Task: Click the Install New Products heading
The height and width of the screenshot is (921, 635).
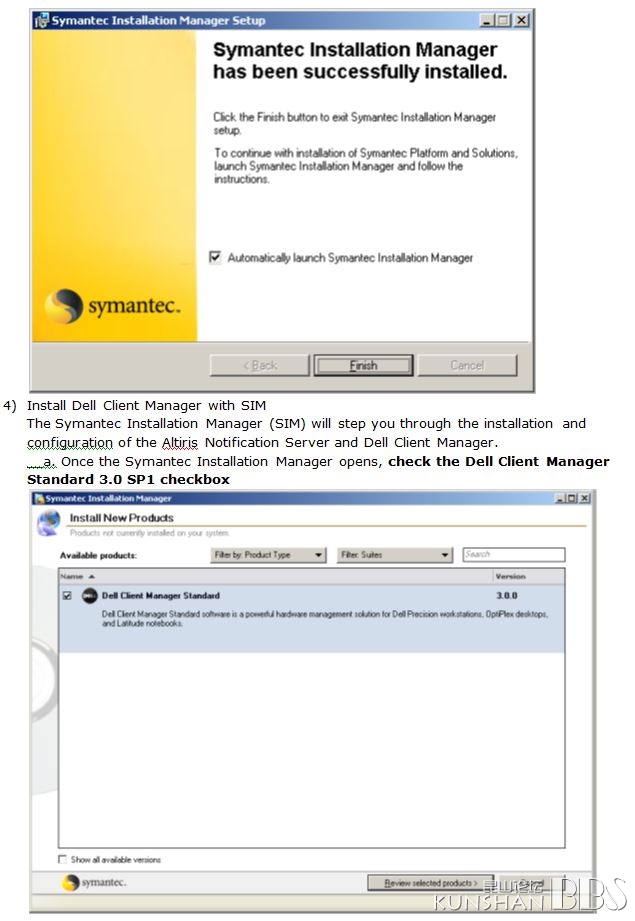Action: point(122,518)
